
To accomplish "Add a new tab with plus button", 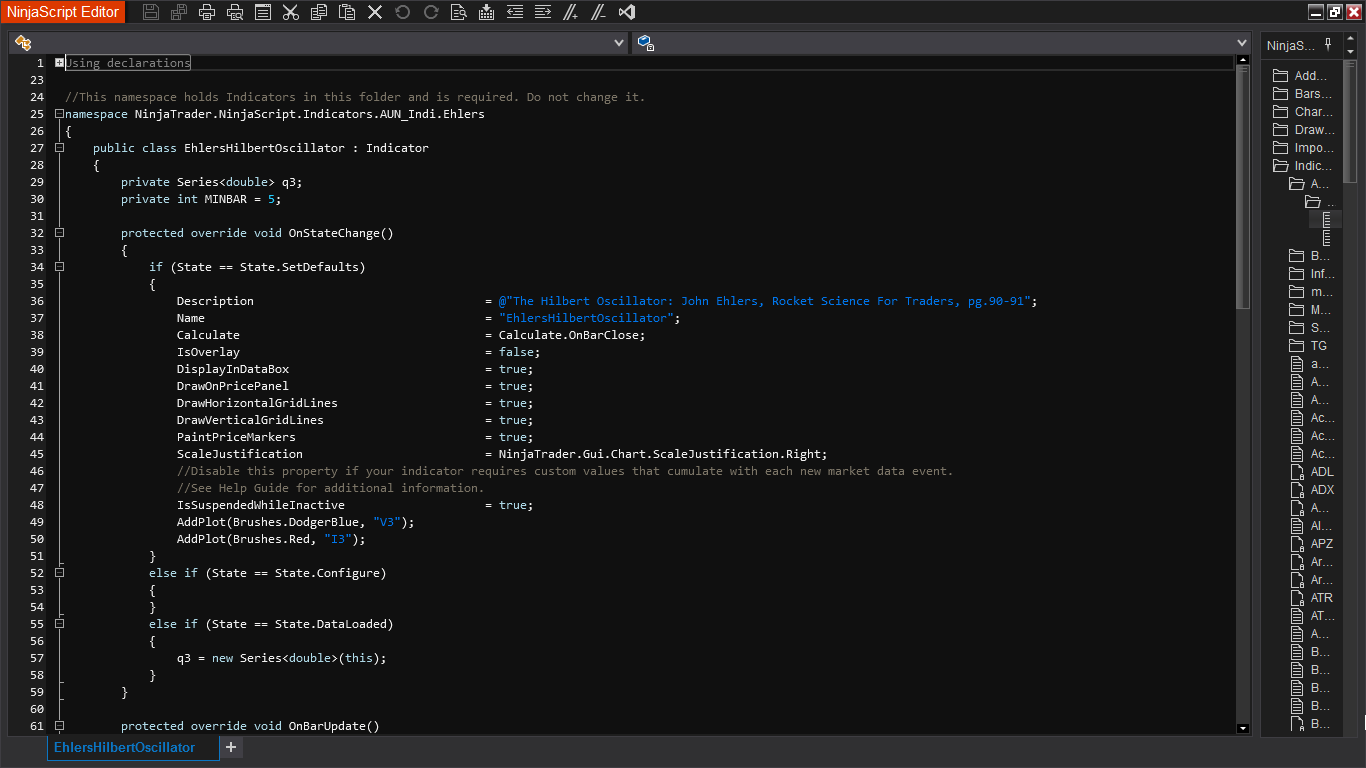I will point(231,747).
